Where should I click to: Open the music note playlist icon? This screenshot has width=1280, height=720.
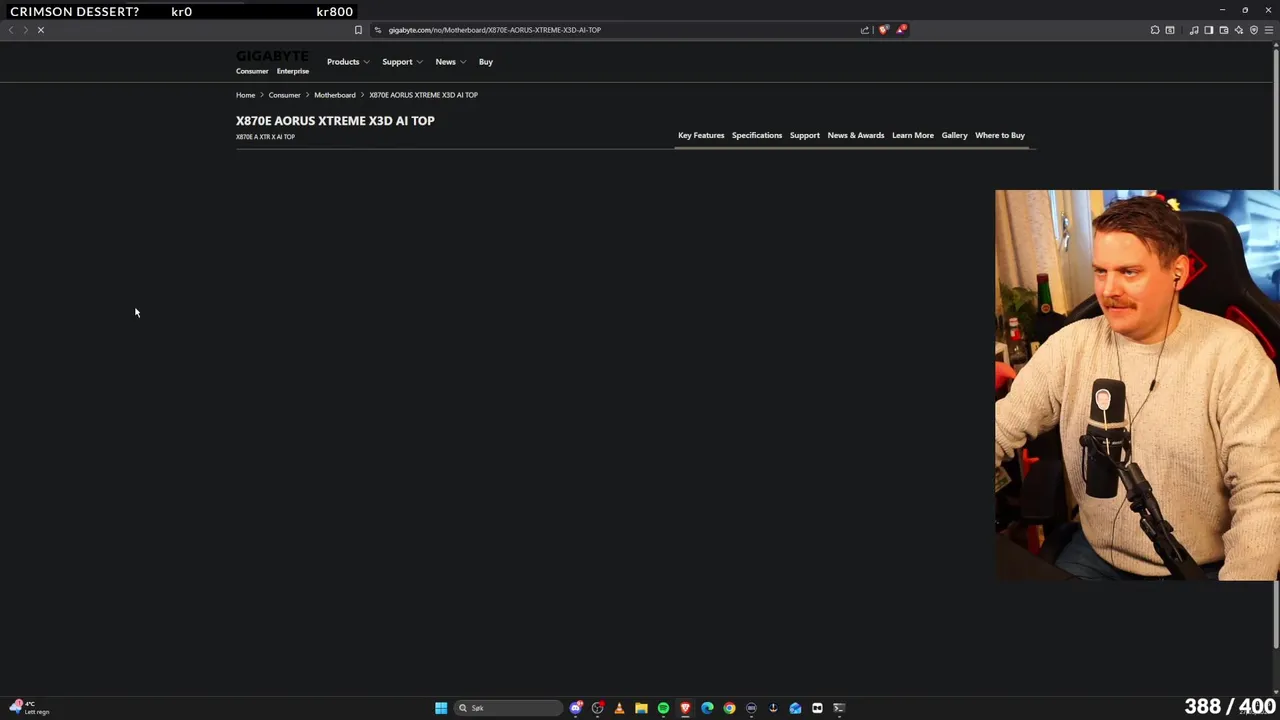pos(1194,30)
